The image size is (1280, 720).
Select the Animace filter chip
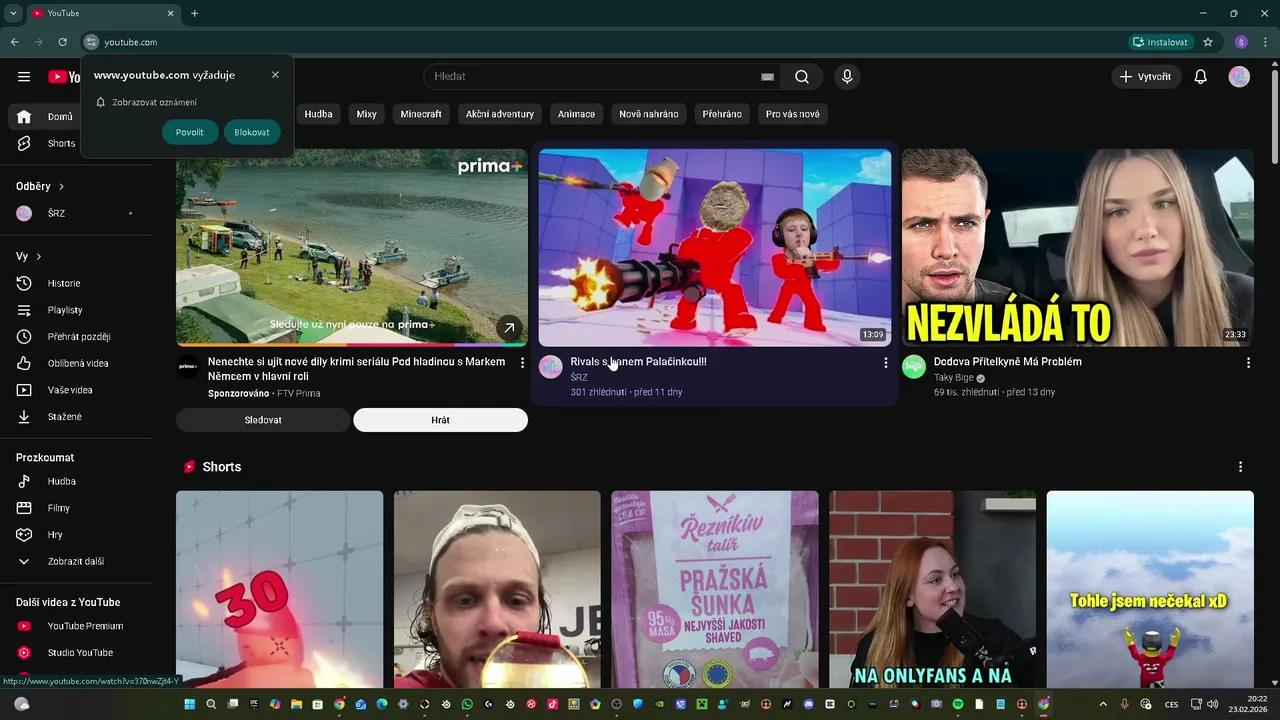point(576,114)
